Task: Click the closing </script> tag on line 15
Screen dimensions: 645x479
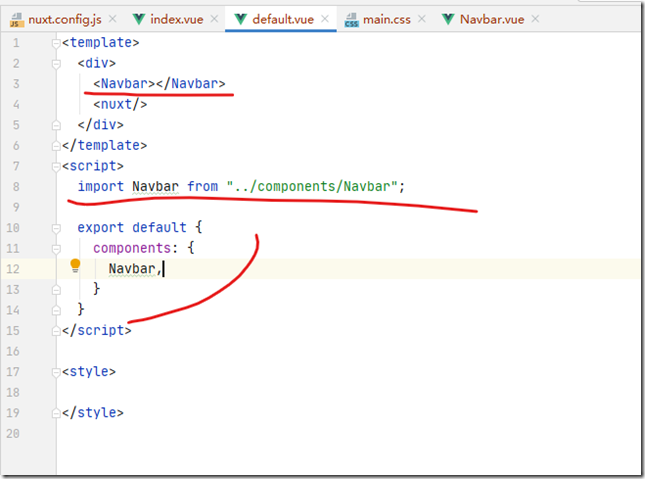Action: click(97, 330)
